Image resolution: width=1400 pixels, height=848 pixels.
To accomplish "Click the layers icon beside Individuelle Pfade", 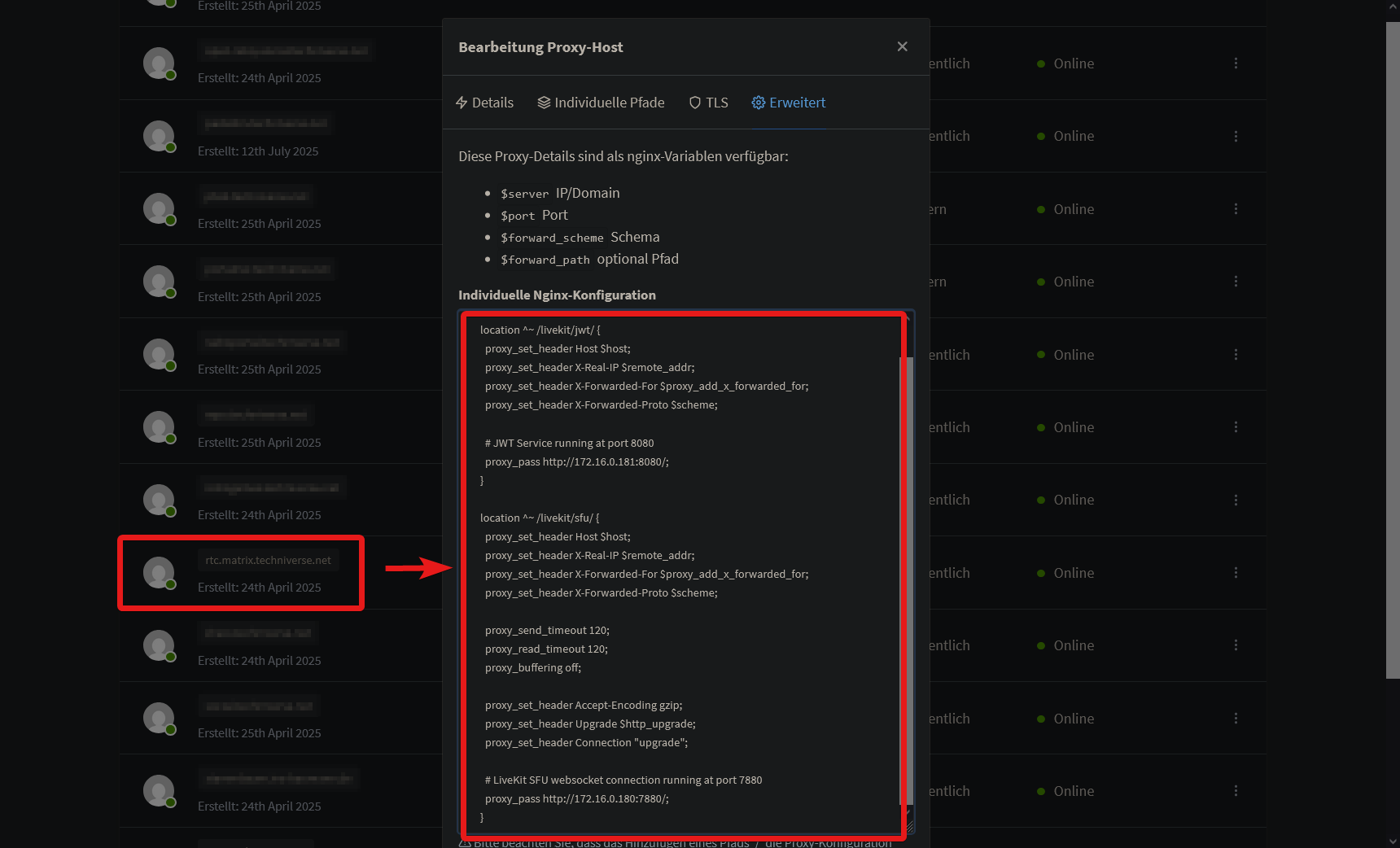I will pos(544,103).
